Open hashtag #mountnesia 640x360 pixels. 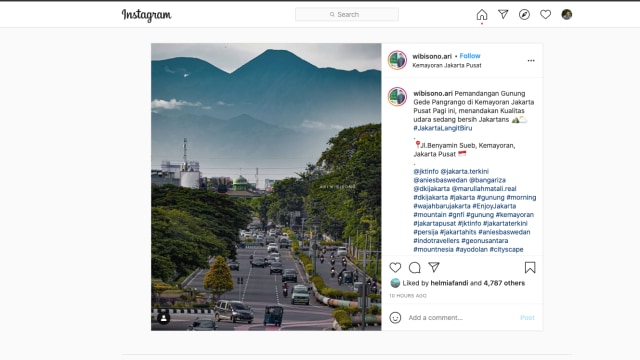[433, 249]
